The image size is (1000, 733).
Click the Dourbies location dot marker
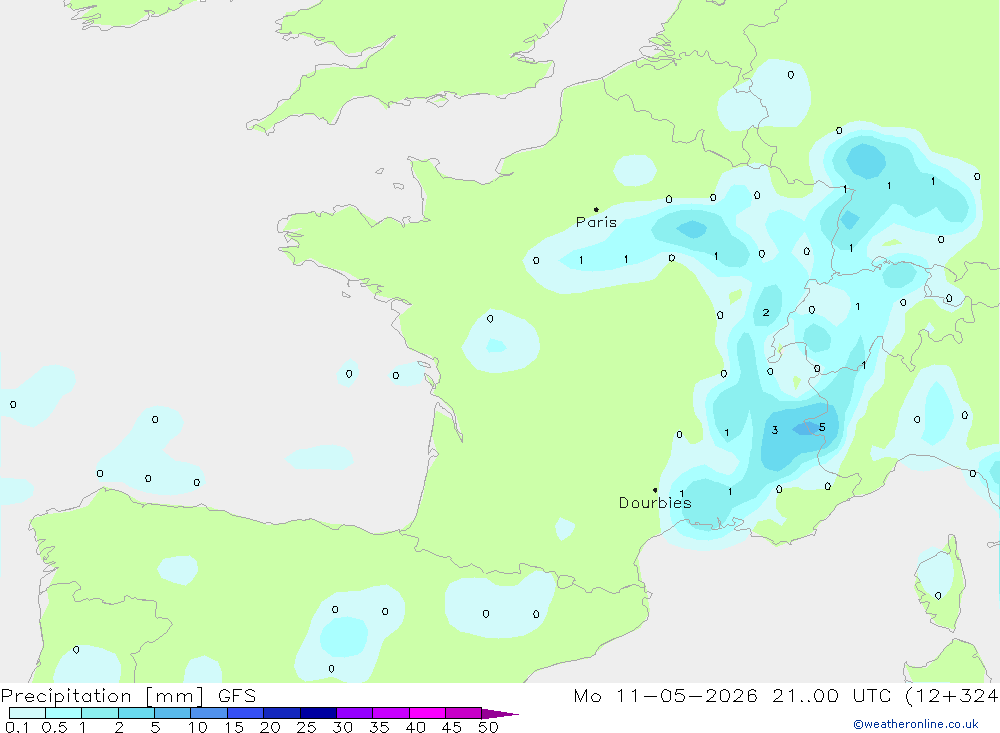655,490
